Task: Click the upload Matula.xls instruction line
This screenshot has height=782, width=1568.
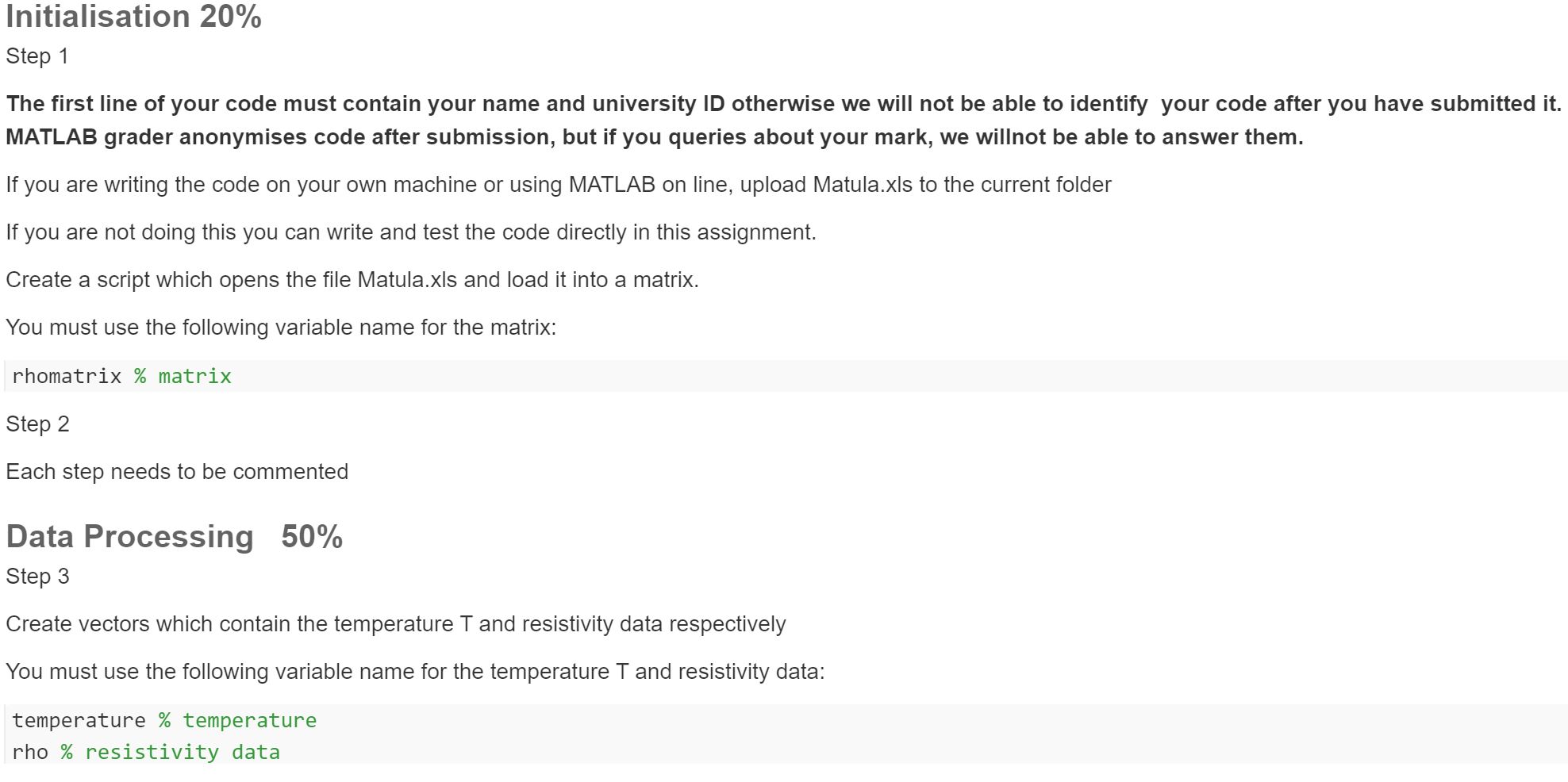Action: pos(559,185)
